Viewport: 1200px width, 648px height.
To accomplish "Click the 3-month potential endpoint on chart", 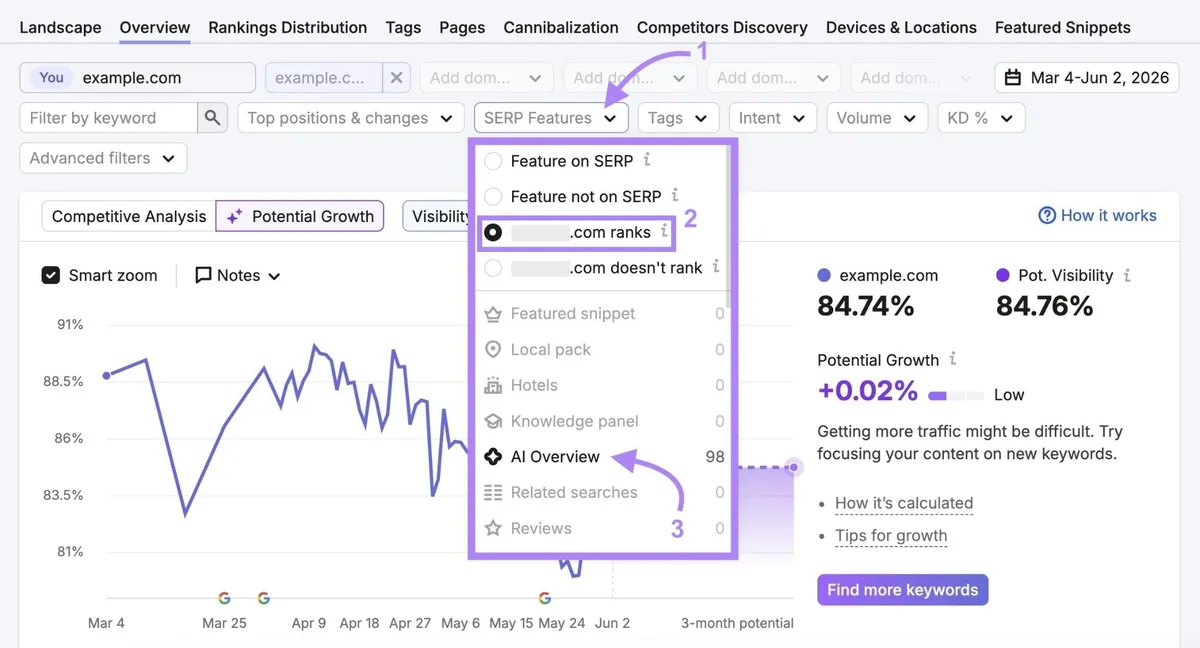I will click(794, 467).
